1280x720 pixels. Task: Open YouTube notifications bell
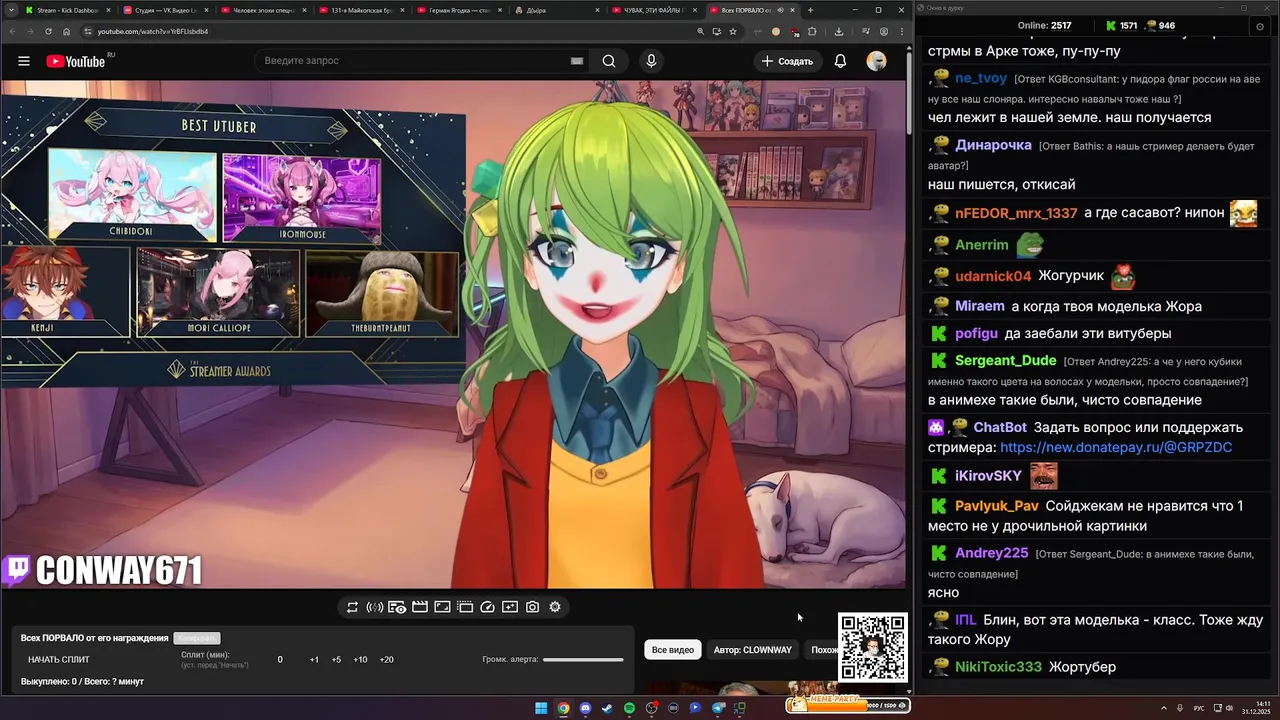coord(840,61)
